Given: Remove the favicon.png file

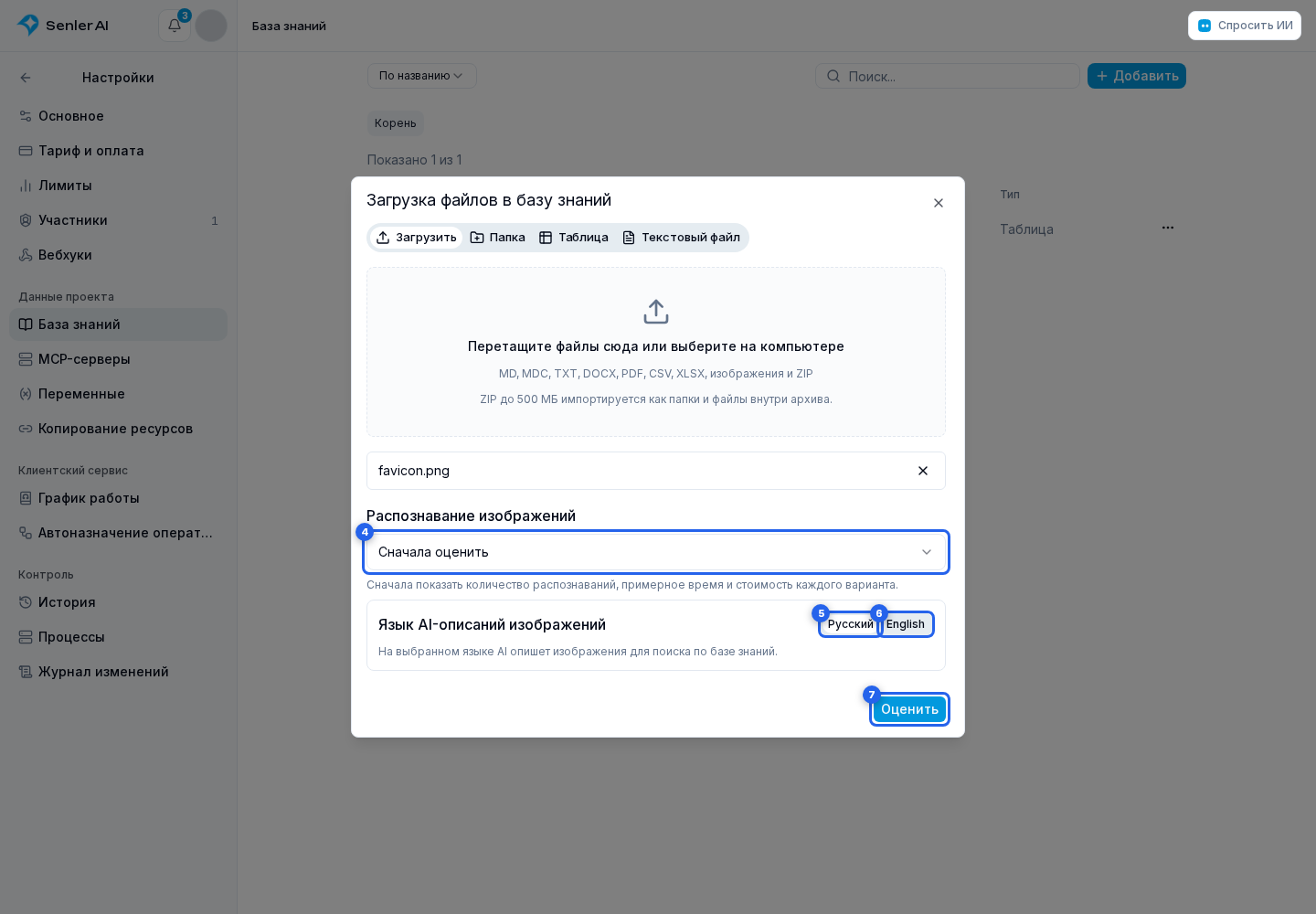Looking at the screenshot, I should (x=923, y=471).
